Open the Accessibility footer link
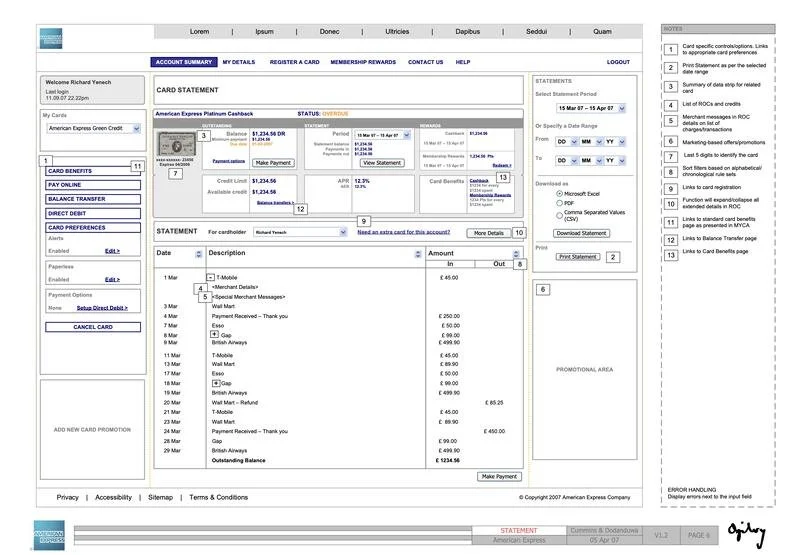800x555 pixels. (113, 497)
